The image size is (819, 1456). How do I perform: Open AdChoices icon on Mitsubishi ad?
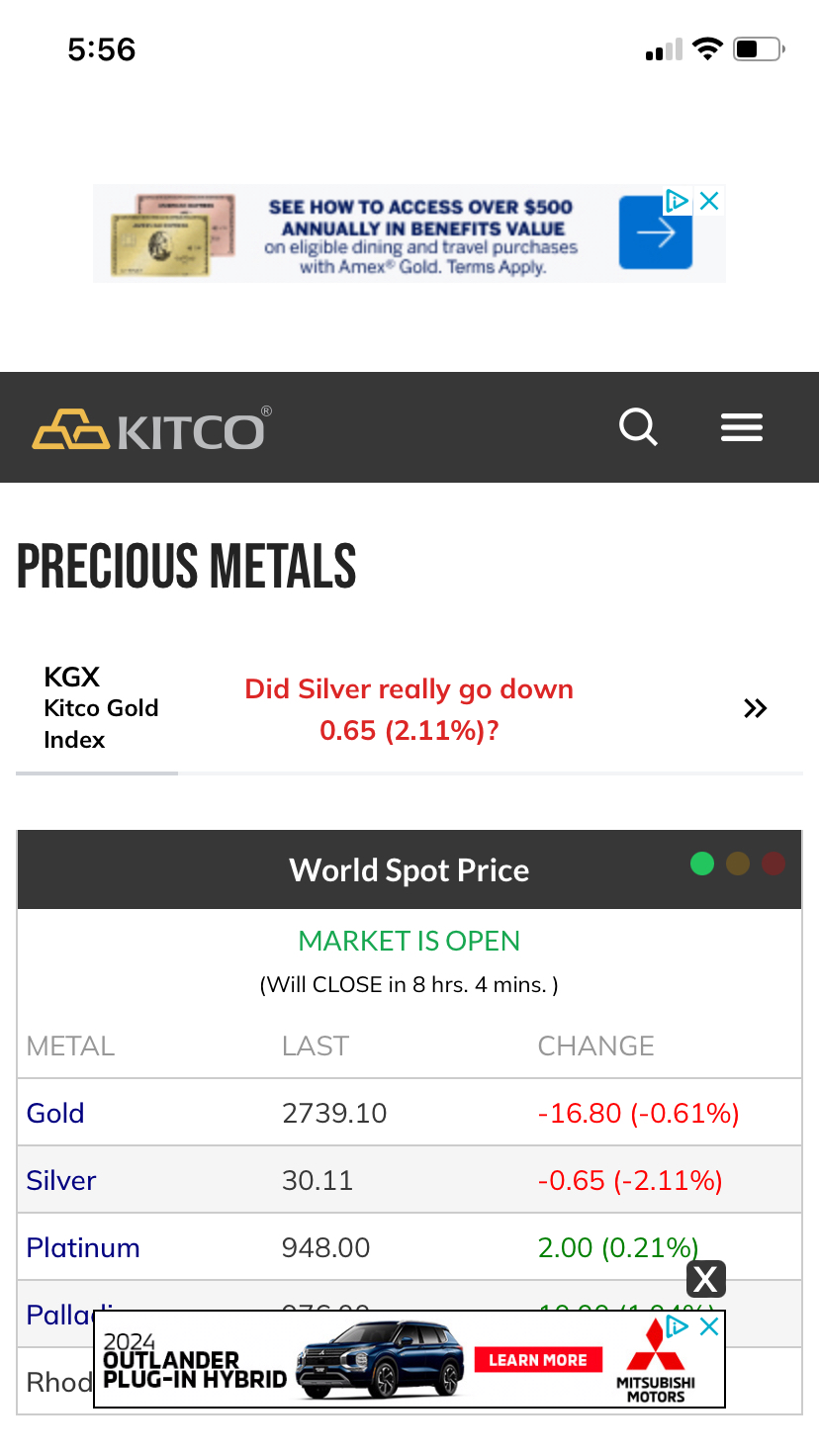[678, 1326]
